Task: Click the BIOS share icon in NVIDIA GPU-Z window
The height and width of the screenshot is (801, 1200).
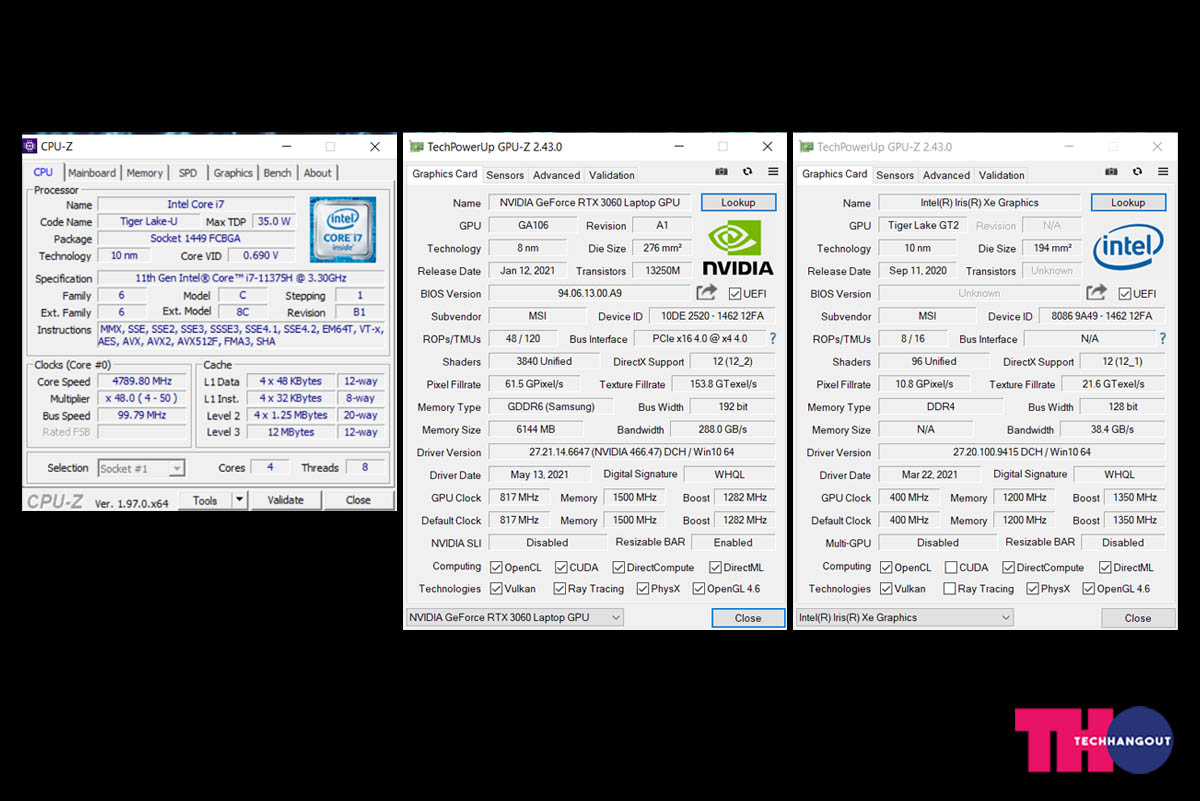Action: [x=707, y=293]
